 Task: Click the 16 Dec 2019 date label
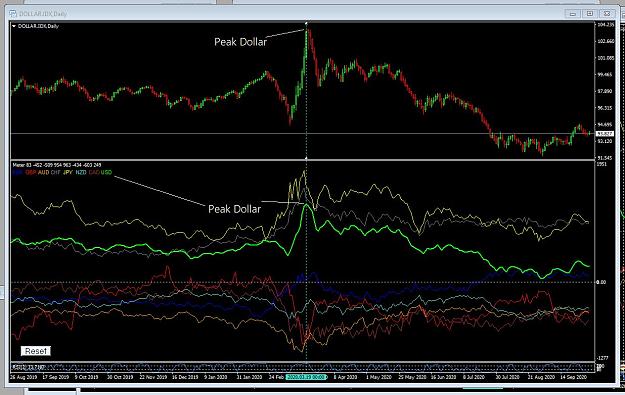tap(185, 377)
